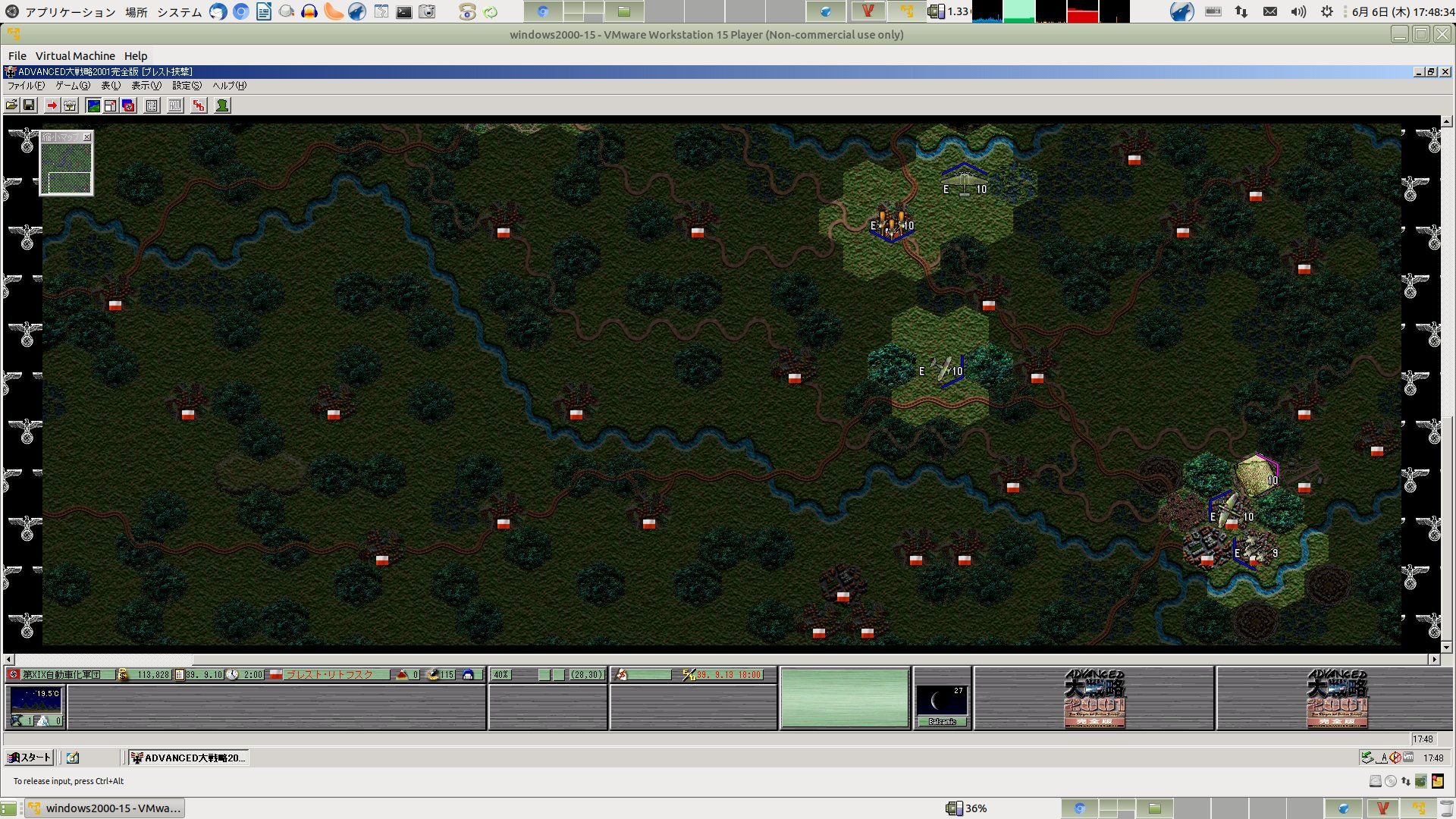This screenshot has height=819, width=1456.
Task: Click the open file toolbar icon
Action: [x=11, y=105]
